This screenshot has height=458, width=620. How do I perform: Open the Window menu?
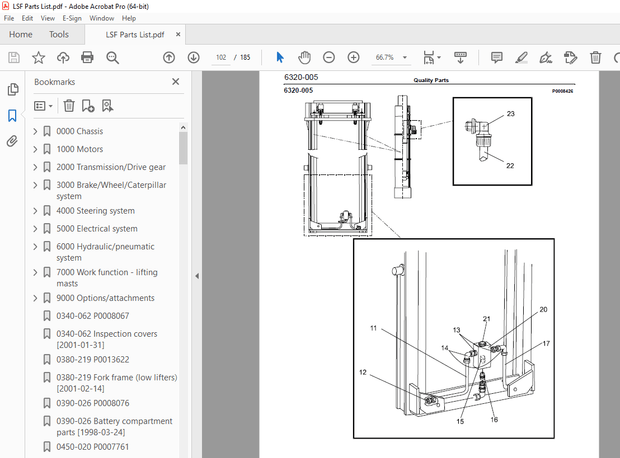(x=102, y=18)
